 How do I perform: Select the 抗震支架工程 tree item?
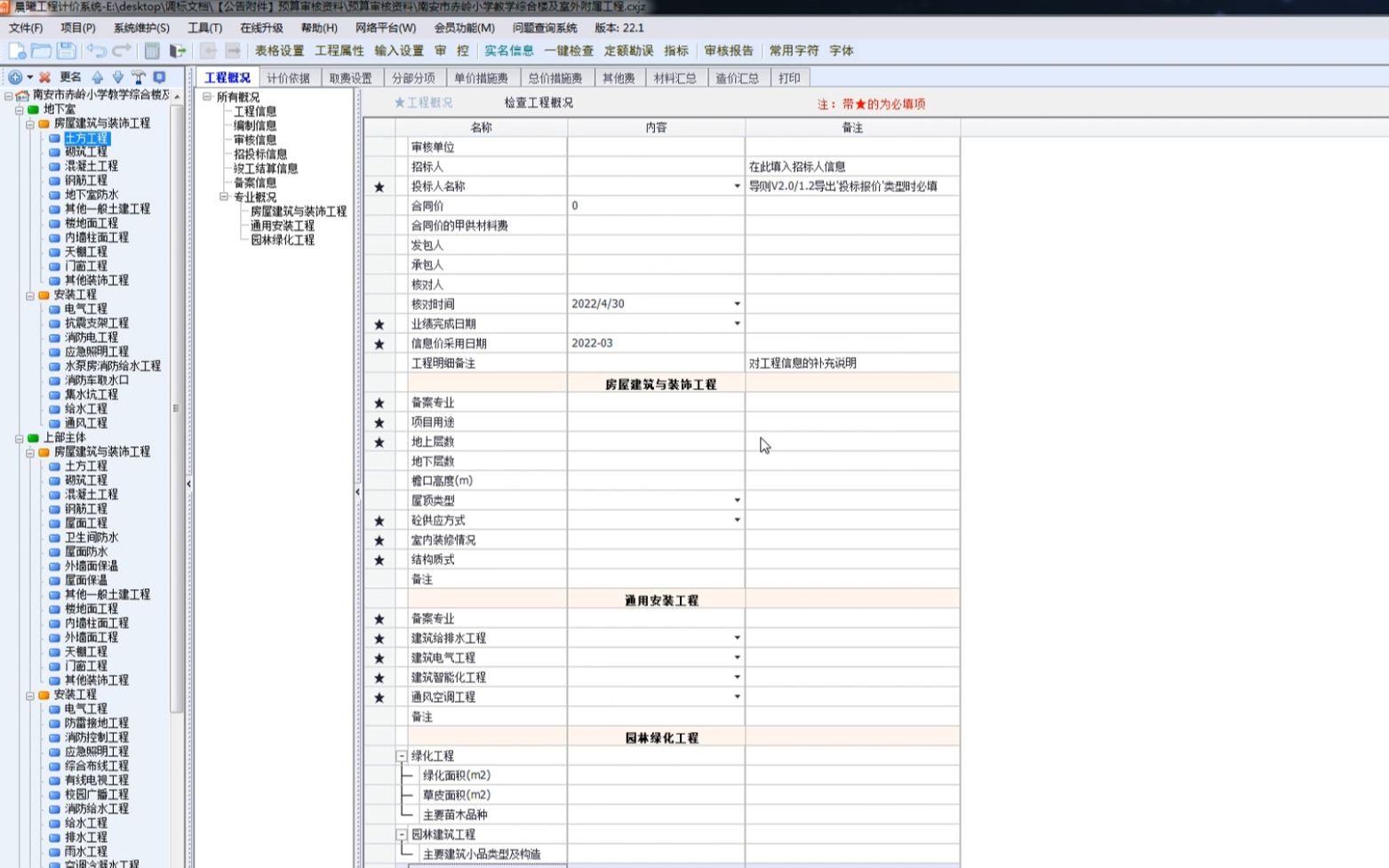[x=97, y=323]
